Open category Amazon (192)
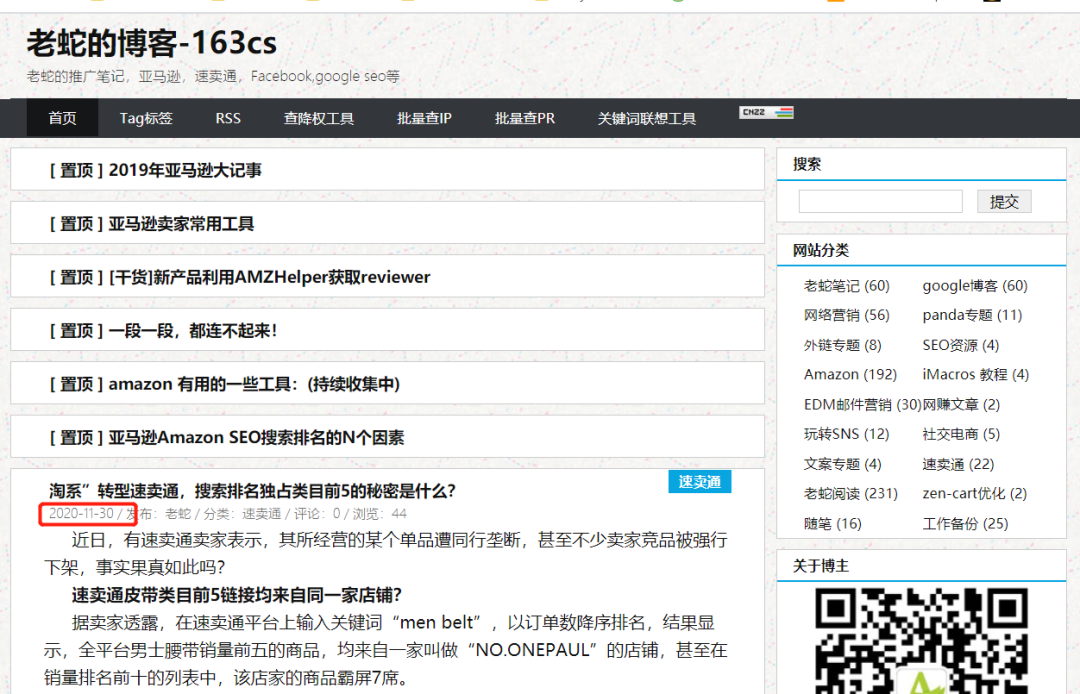The image size is (1080, 694). [850, 375]
